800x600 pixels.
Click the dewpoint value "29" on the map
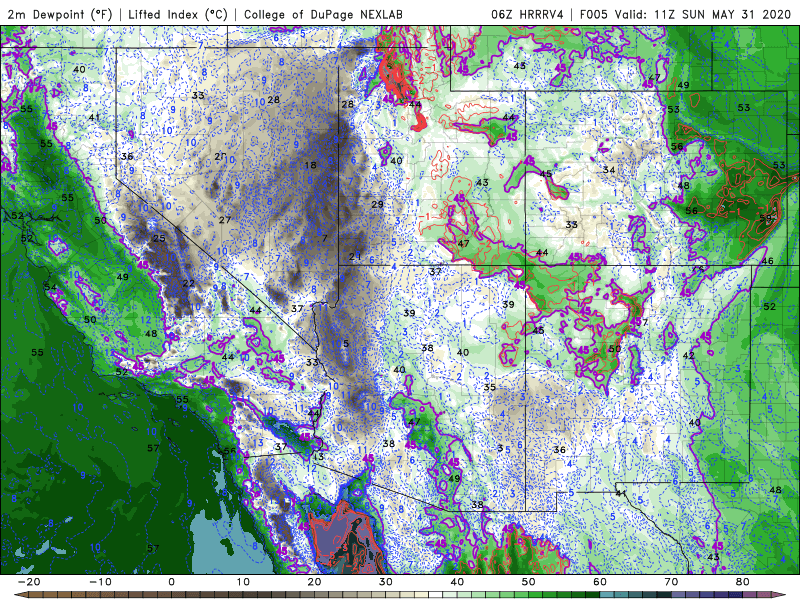[377, 204]
